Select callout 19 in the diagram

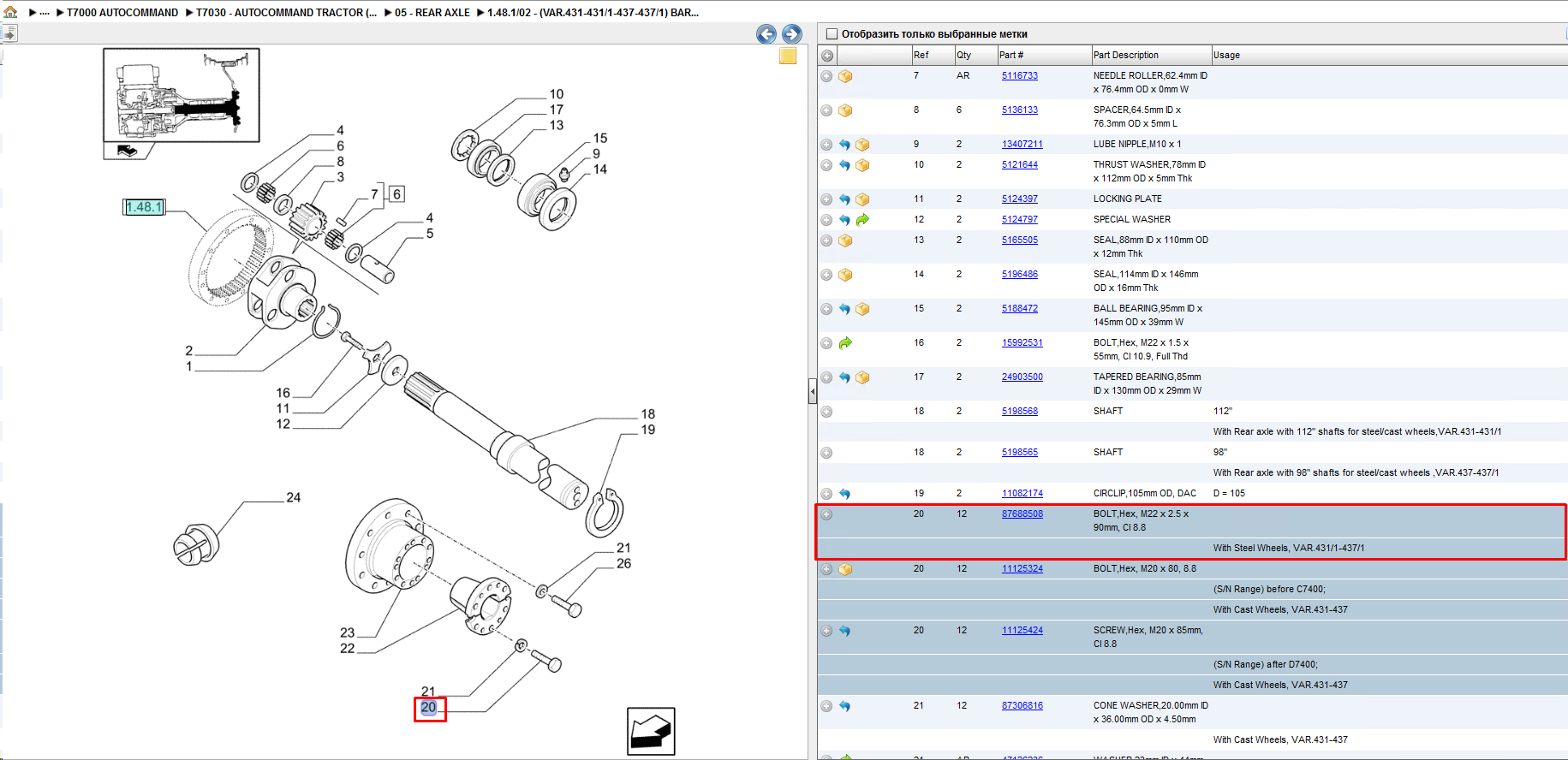coord(648,430)
